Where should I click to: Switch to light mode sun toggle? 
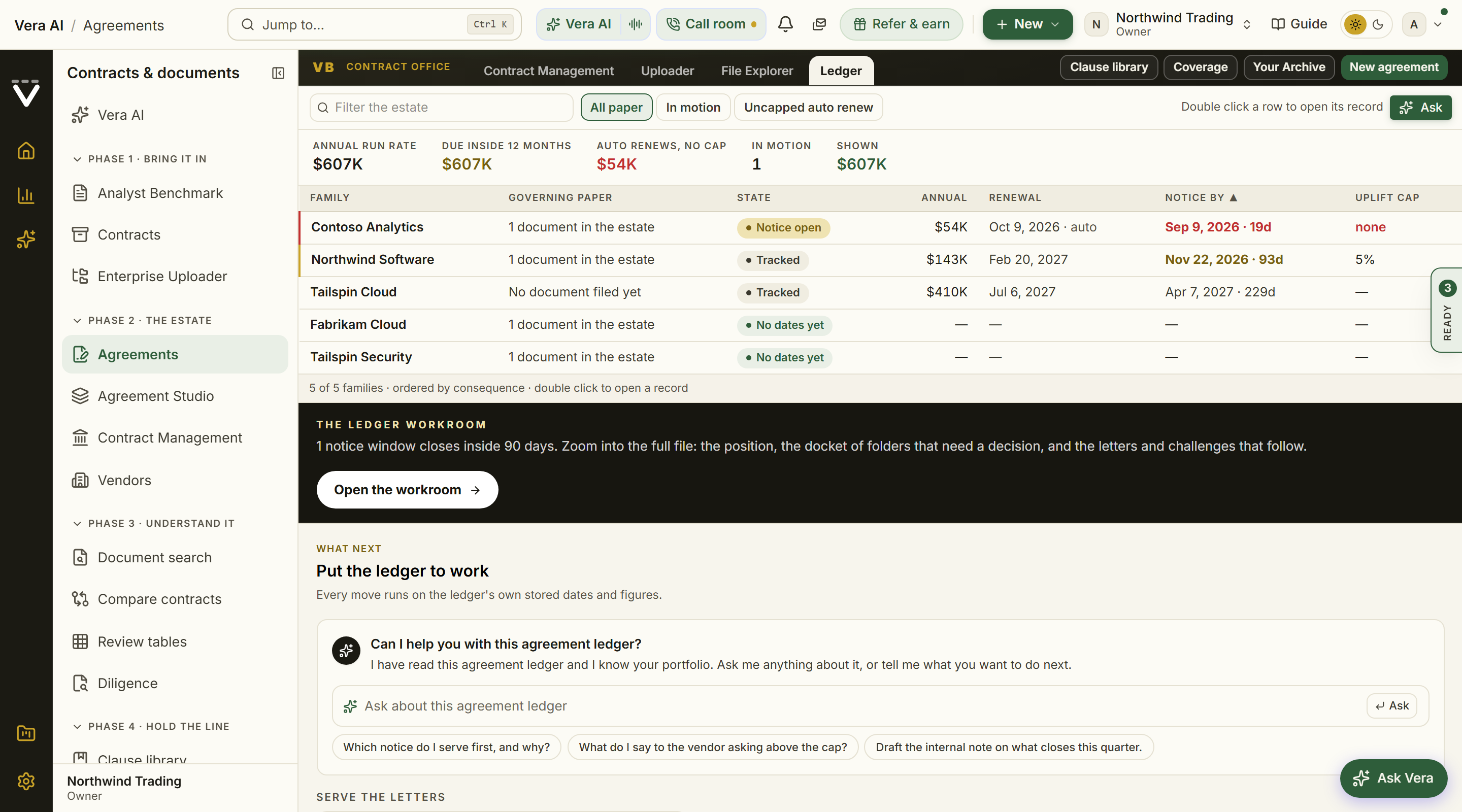1355,24
